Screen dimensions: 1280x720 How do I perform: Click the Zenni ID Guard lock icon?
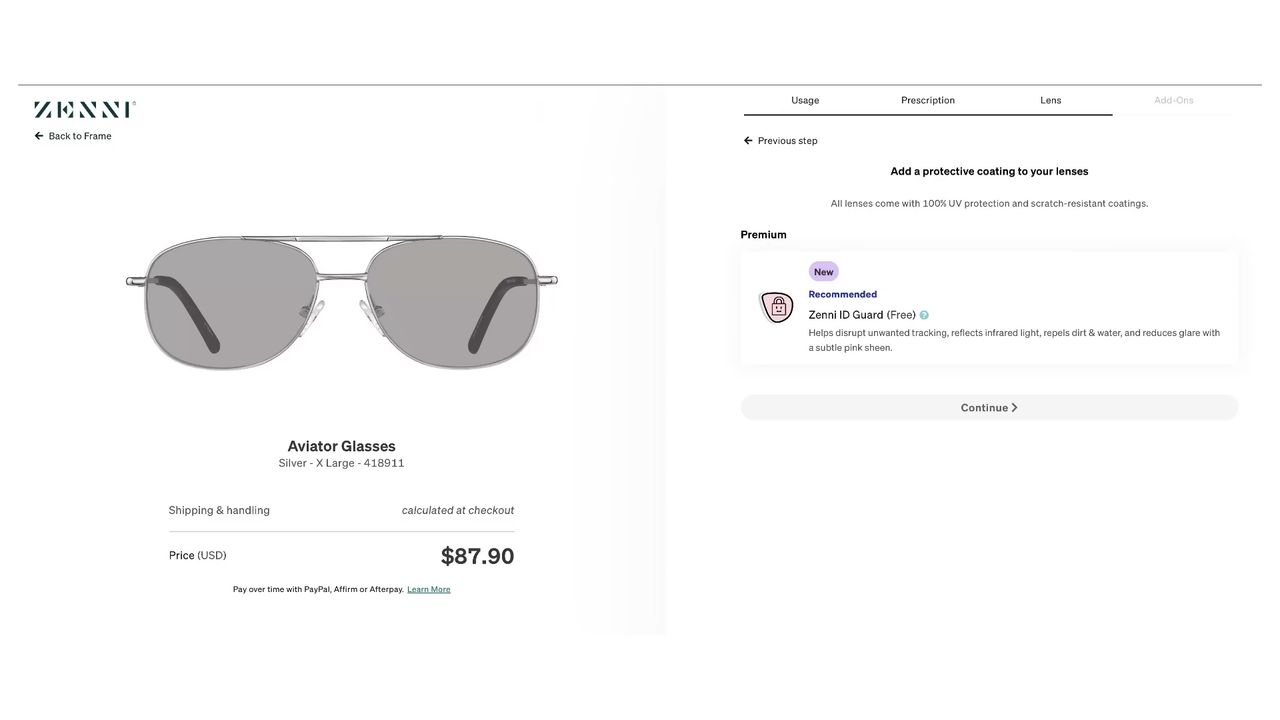click(x=777, y=307)
